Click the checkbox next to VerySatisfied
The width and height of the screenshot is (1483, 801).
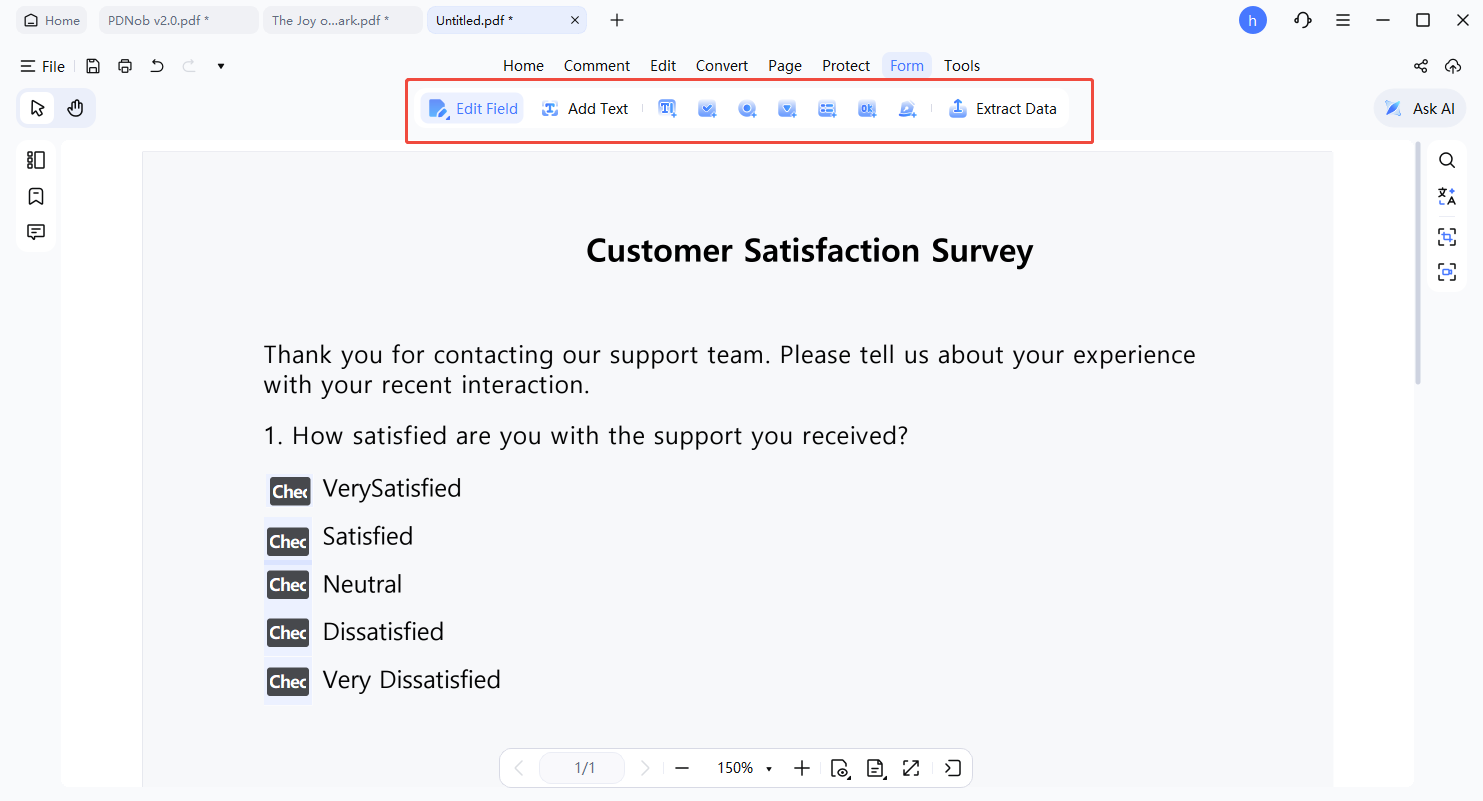(289, 490)
